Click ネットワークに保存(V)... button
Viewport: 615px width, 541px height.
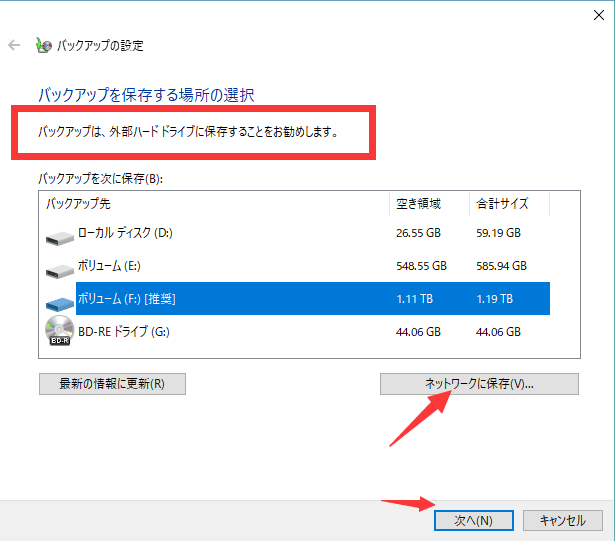click(479, 384)
